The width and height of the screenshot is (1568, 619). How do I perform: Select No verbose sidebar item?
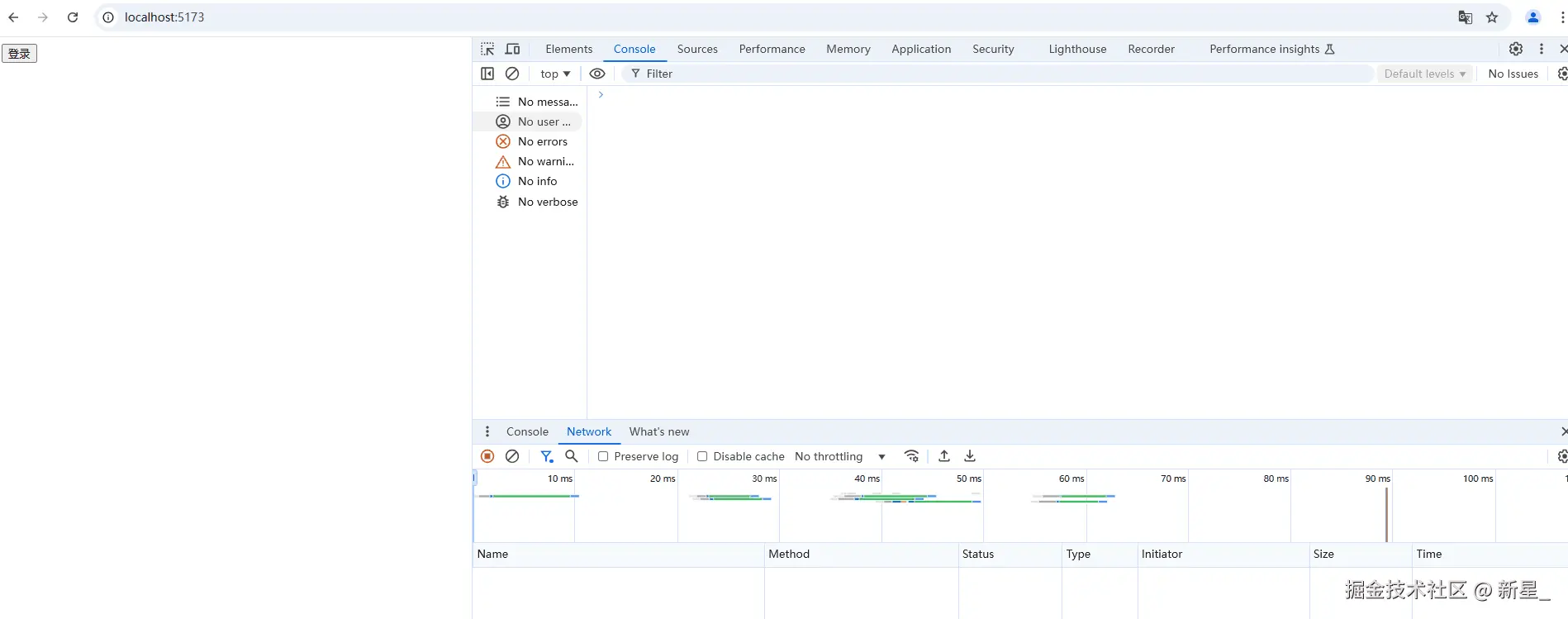click(530, 202)
